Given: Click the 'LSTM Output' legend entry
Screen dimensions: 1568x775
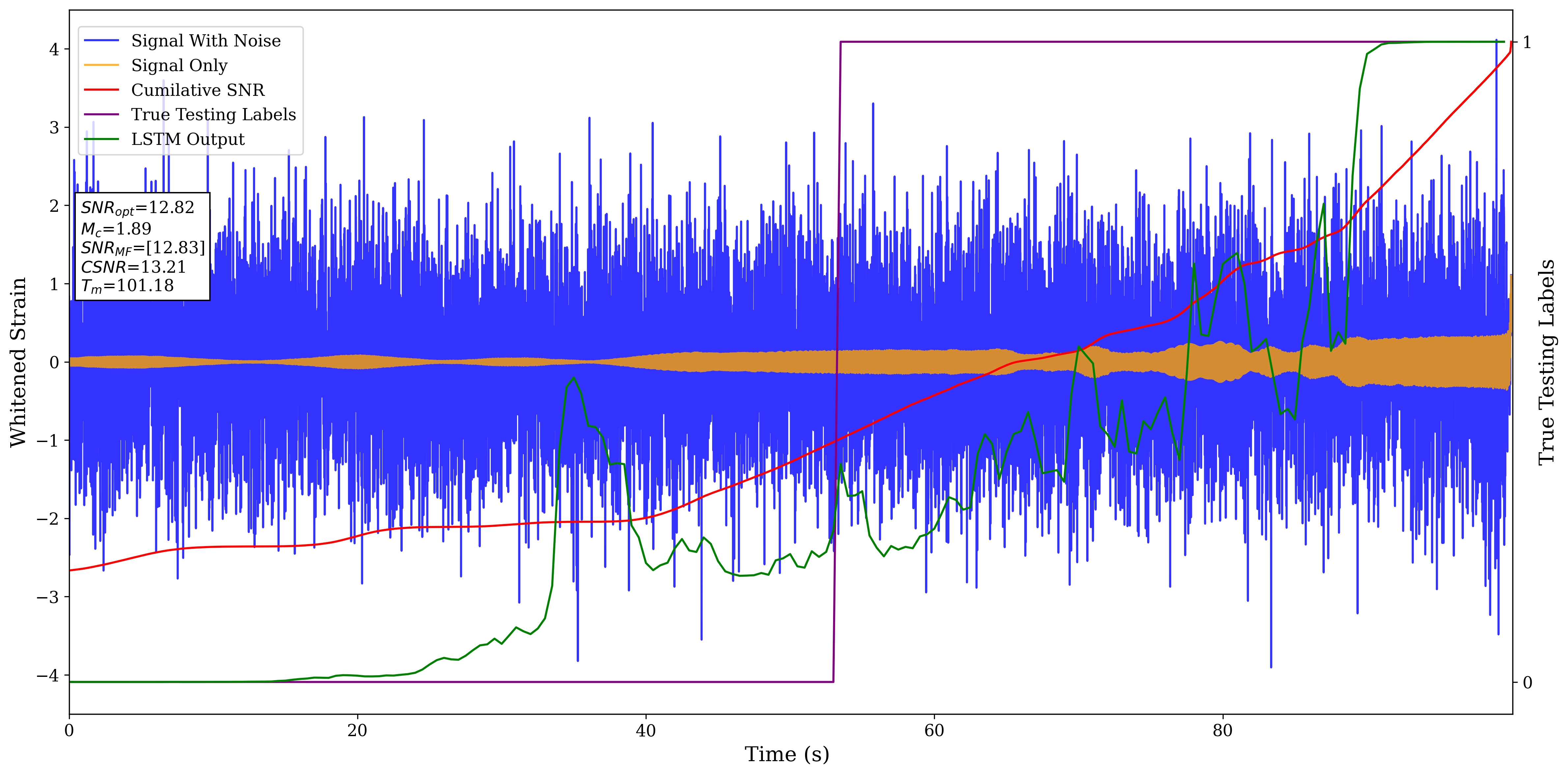Looking at the screenshot, I should [188, 139].
